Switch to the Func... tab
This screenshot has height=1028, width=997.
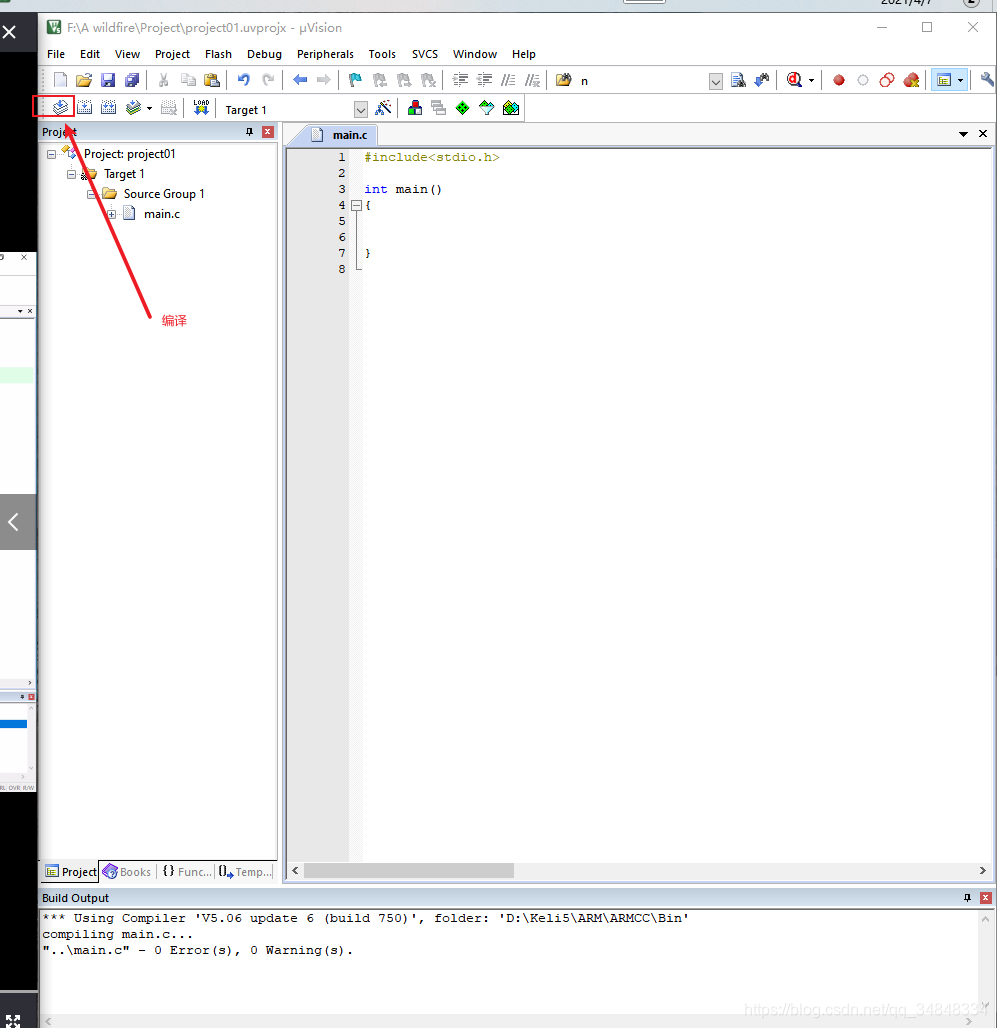(x=187, y=871)
